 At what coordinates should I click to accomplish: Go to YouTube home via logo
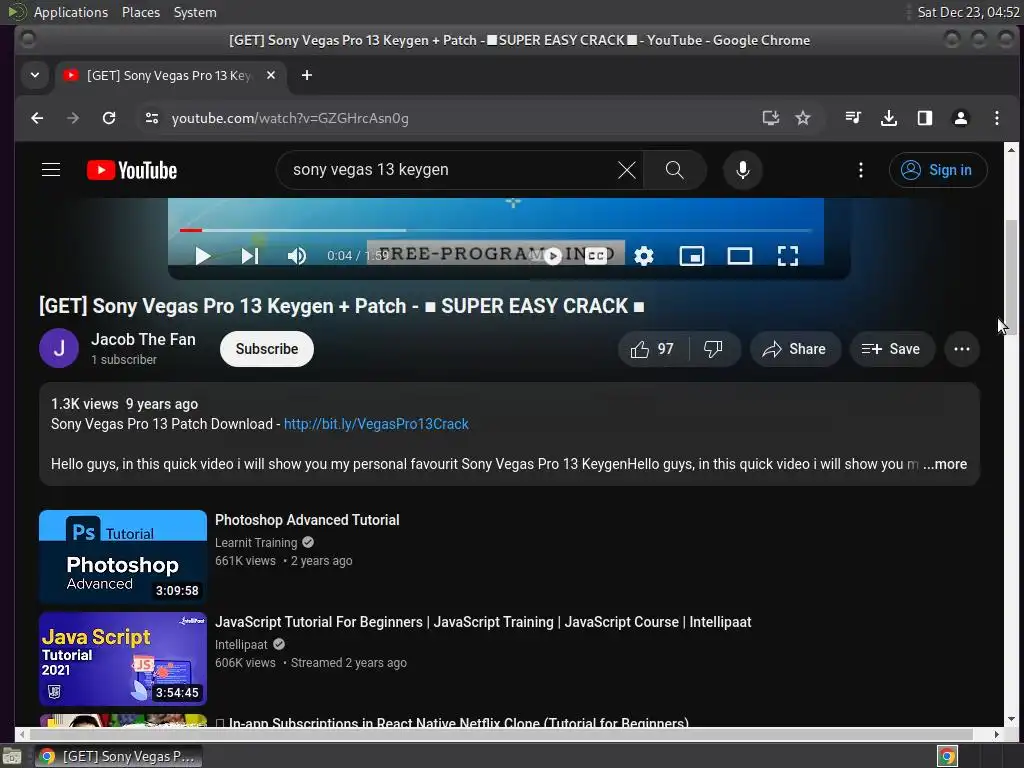(132, 170)
